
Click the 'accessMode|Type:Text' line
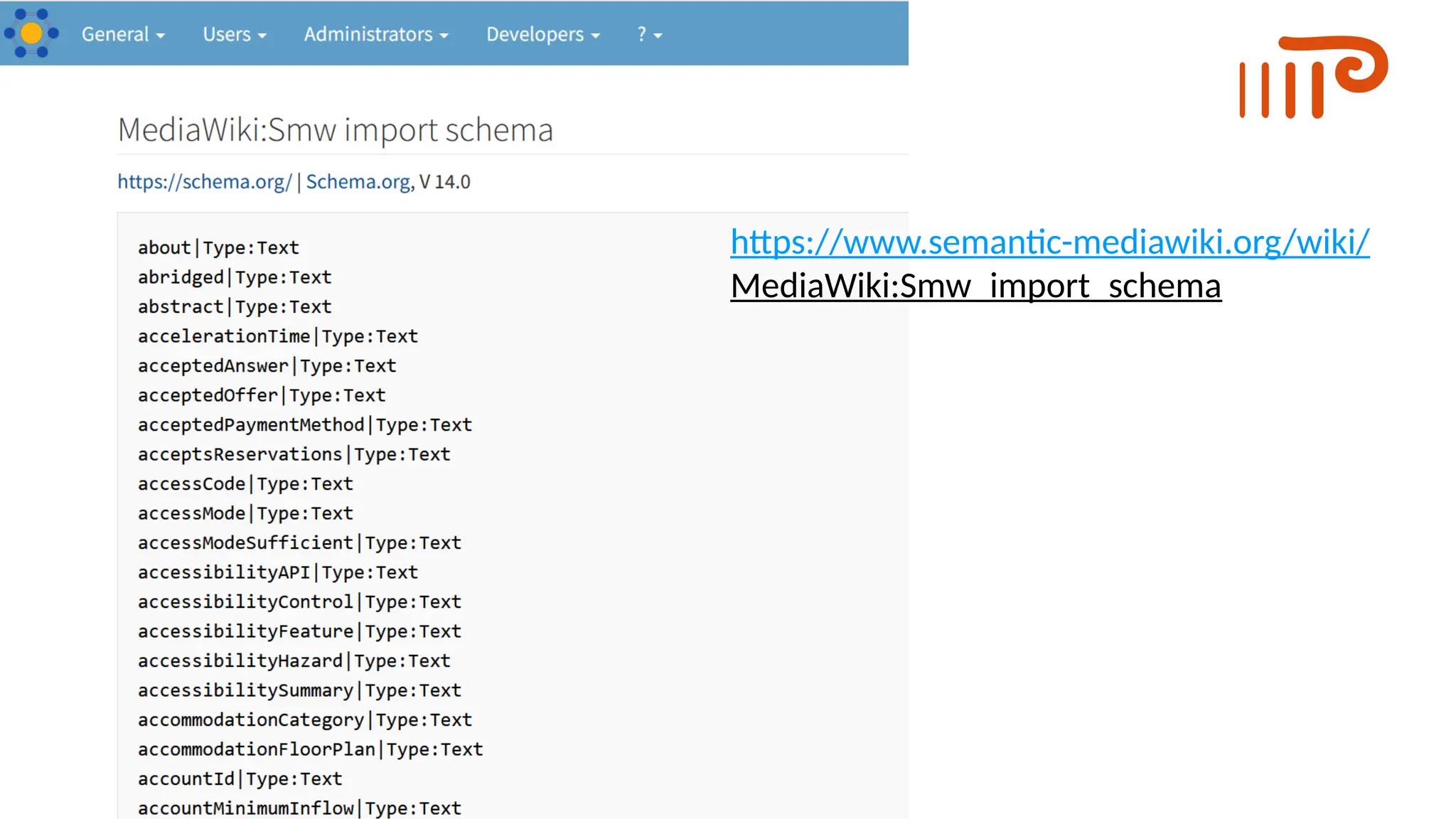click(245, 513)
